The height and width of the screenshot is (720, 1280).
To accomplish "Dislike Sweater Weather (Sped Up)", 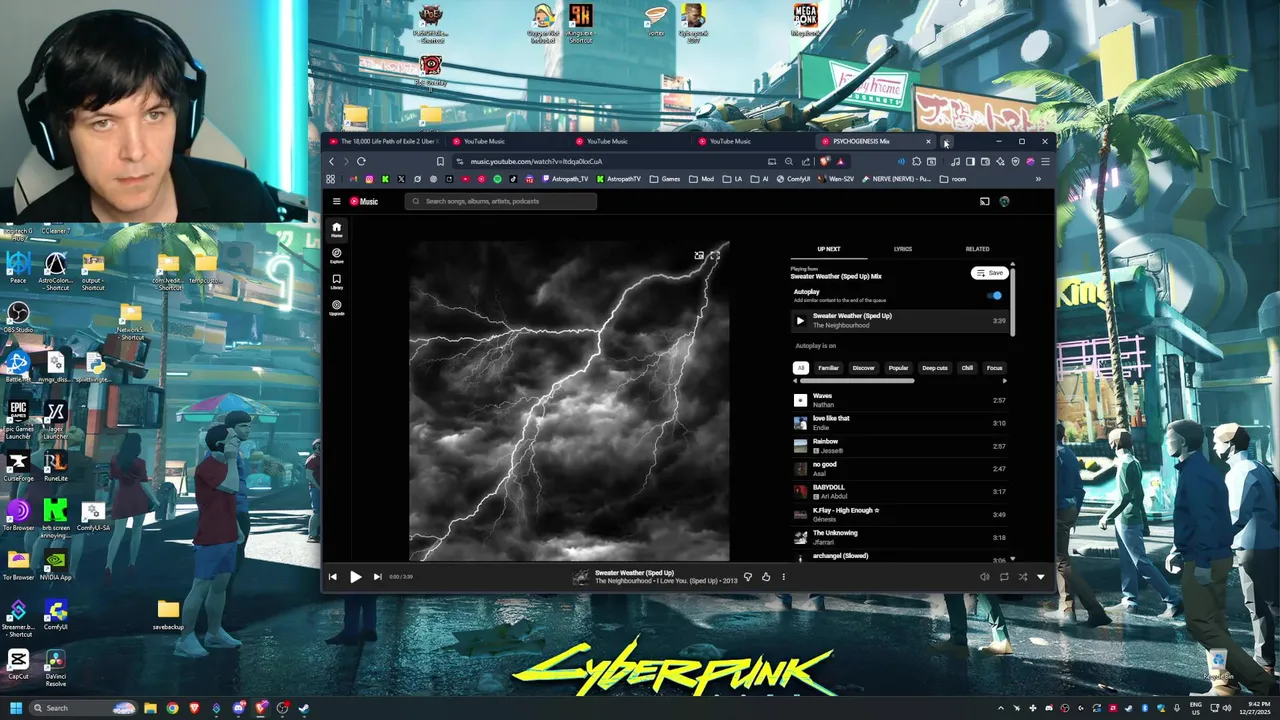I will [x=747, y=577].
